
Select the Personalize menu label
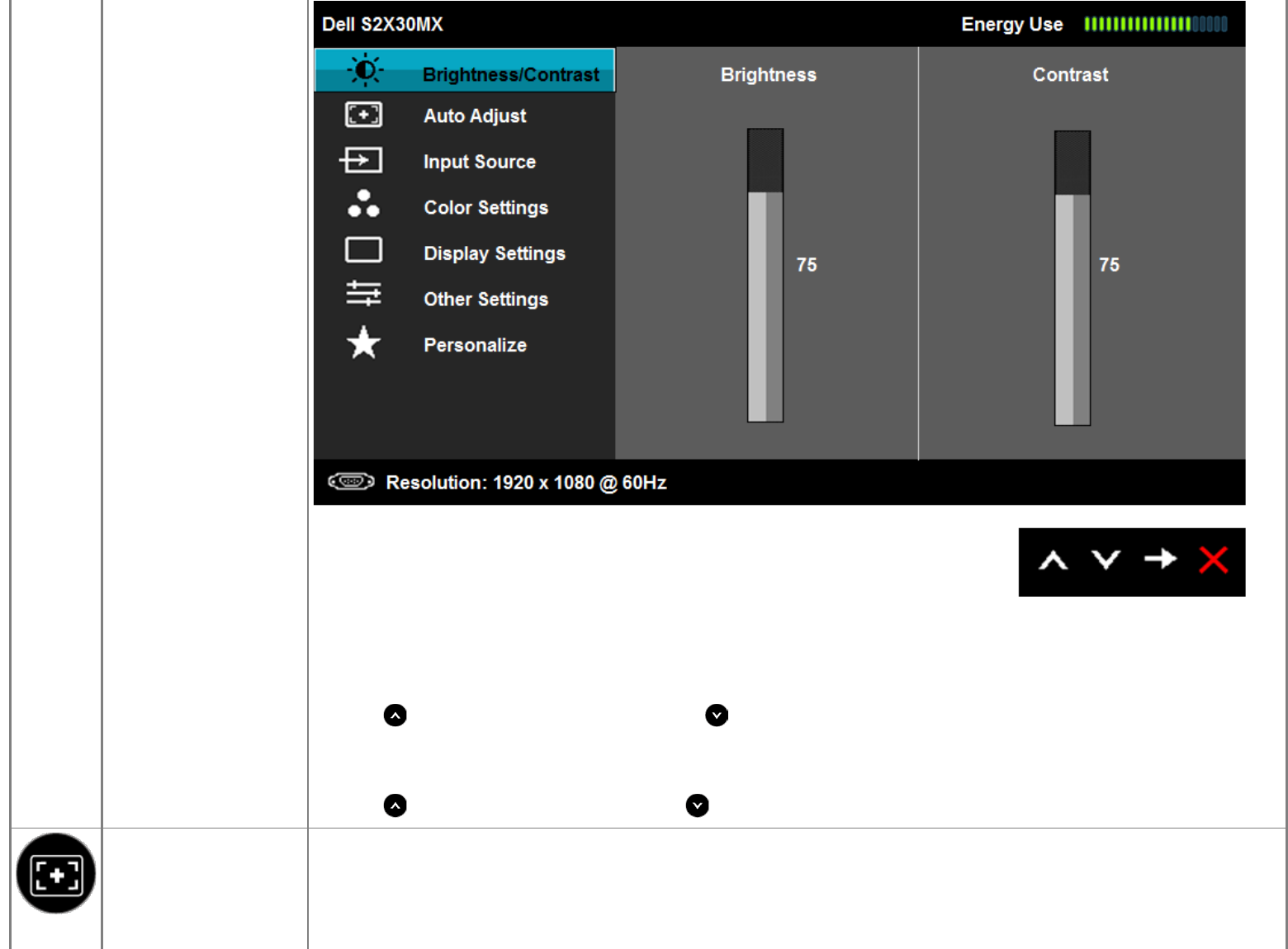476,345
